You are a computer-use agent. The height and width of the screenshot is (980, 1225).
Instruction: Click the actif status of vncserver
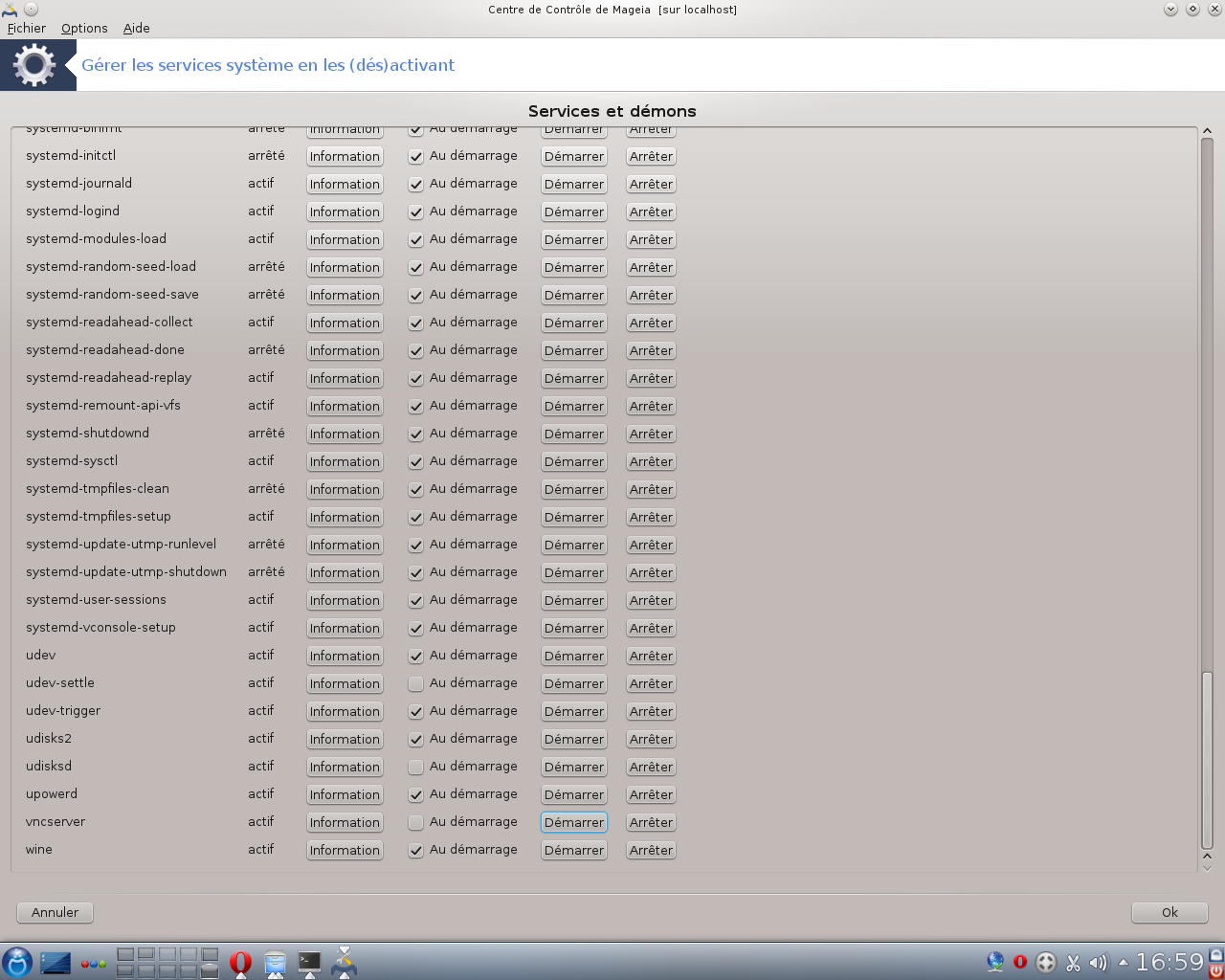click(x=260, y=821)
